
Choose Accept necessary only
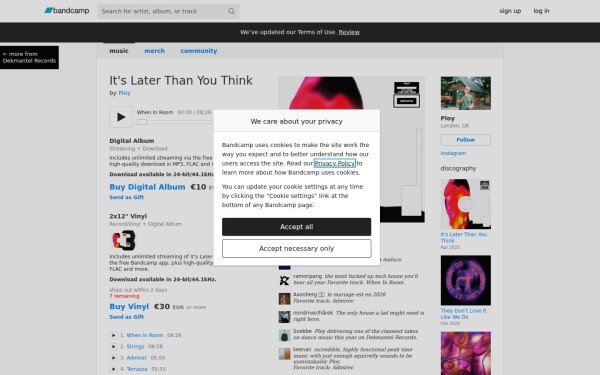click(x=296, y=248)
